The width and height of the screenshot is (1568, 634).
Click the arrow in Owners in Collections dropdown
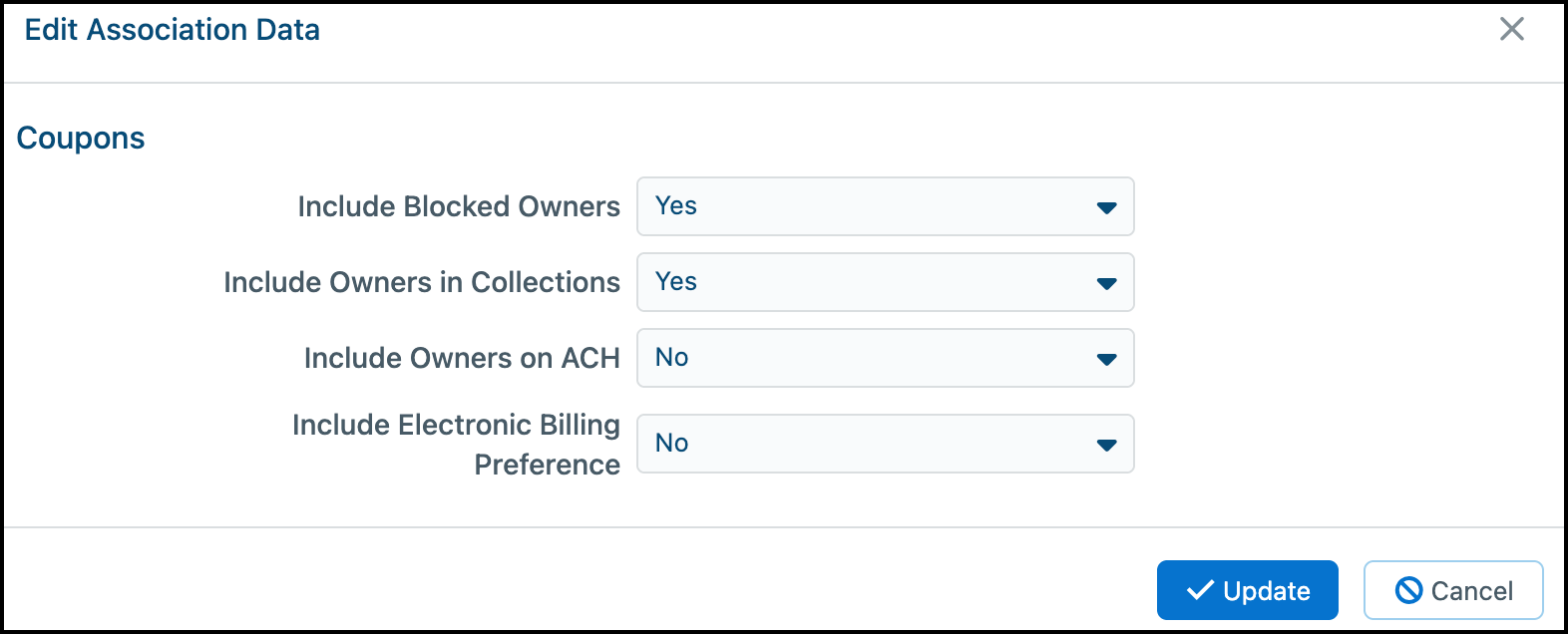tap(1106, 283)
